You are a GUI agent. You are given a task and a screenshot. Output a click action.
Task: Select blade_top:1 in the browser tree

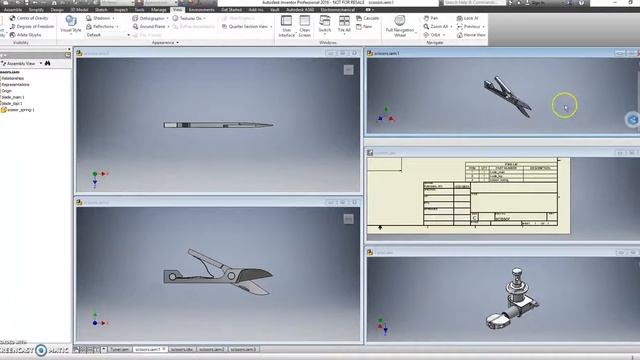12,103
